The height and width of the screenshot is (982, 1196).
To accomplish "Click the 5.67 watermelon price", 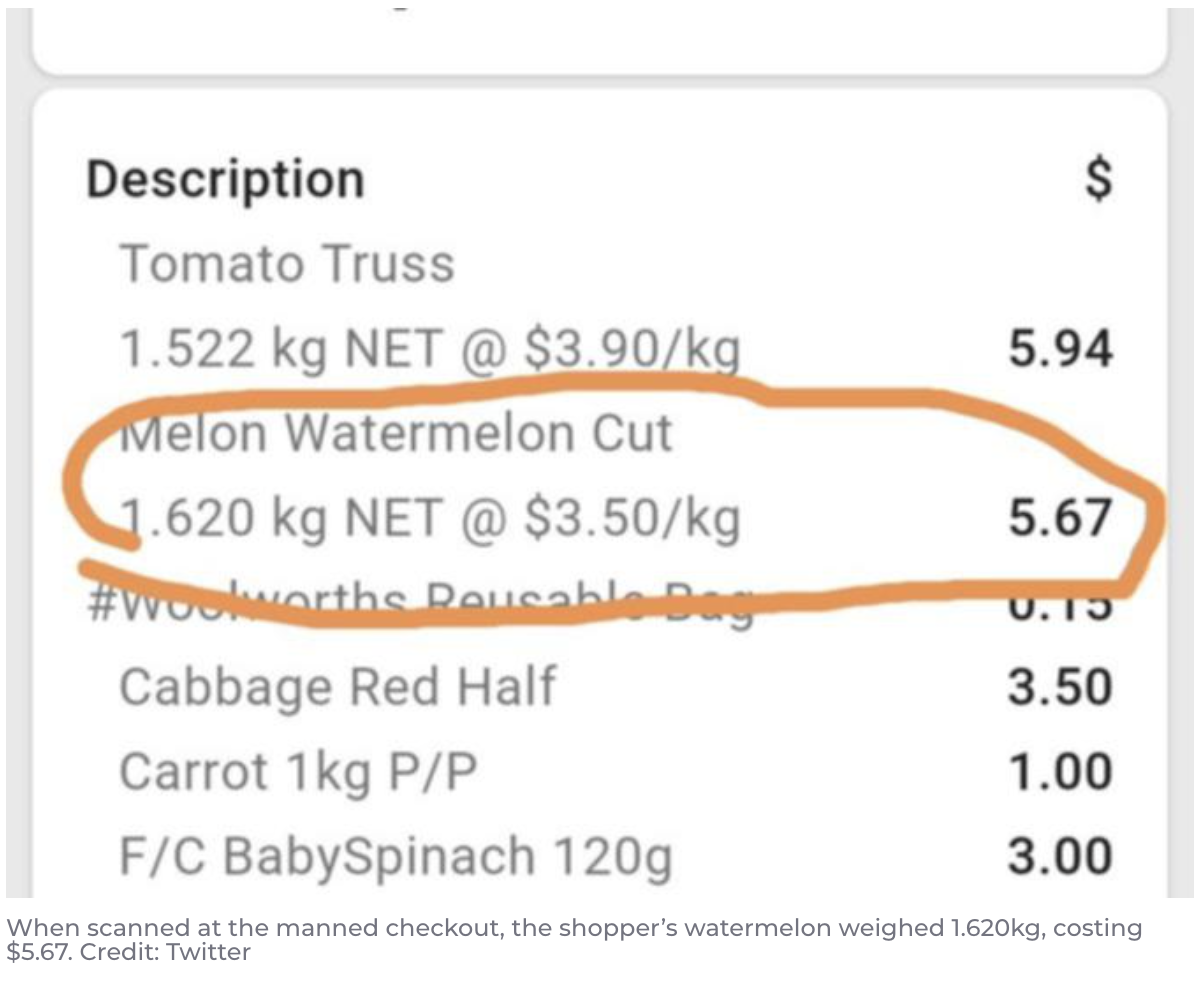I will point(1060,517).
